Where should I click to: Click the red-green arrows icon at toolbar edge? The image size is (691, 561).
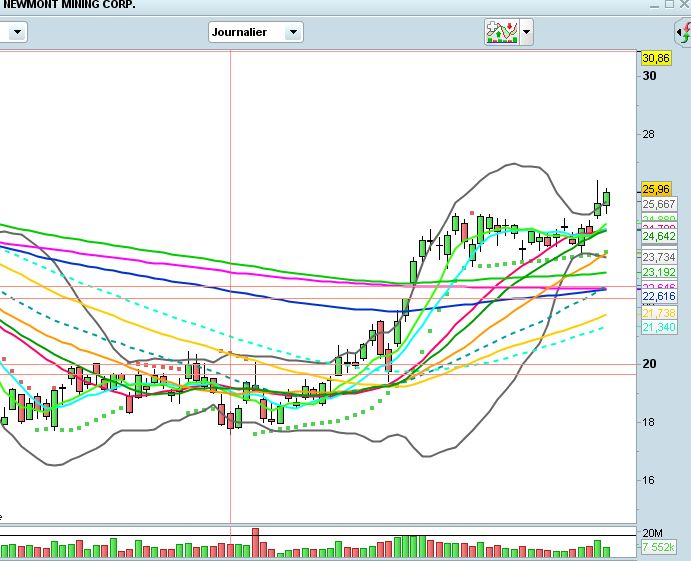pyautogui.click(x=684, y=33)
